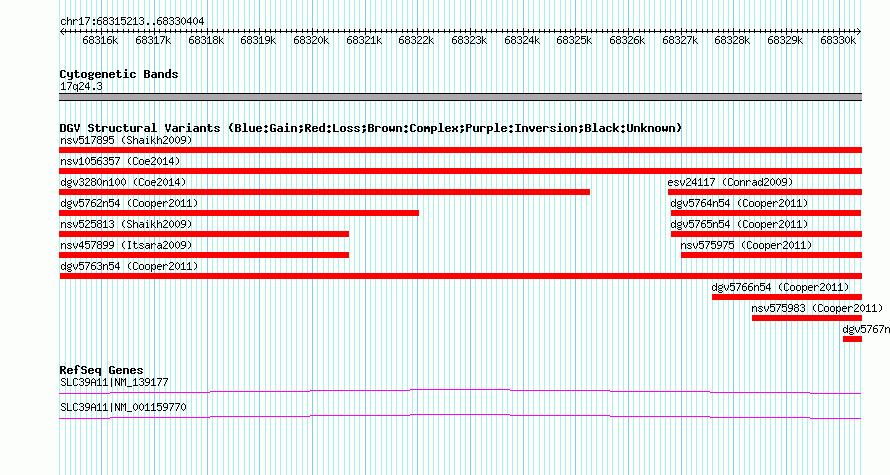Image resolution: width=890 pixels, height=475 pixels.
Task: Open dgv3280n100 (Coe2014) variant label
Action: pyautogui.click(x=123, y=182)
